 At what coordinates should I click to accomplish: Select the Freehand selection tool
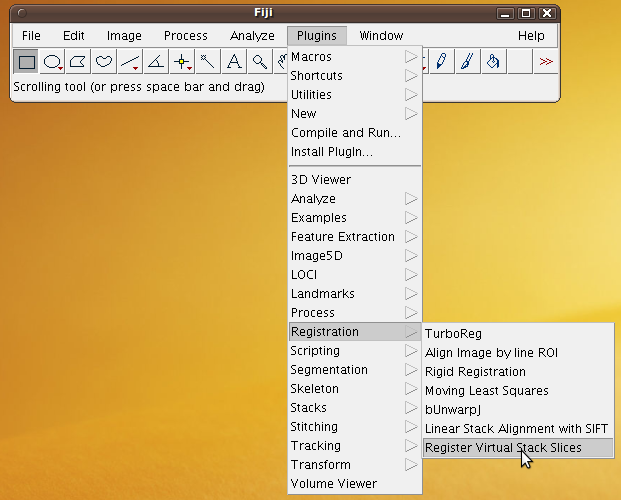tap(104, 61)
